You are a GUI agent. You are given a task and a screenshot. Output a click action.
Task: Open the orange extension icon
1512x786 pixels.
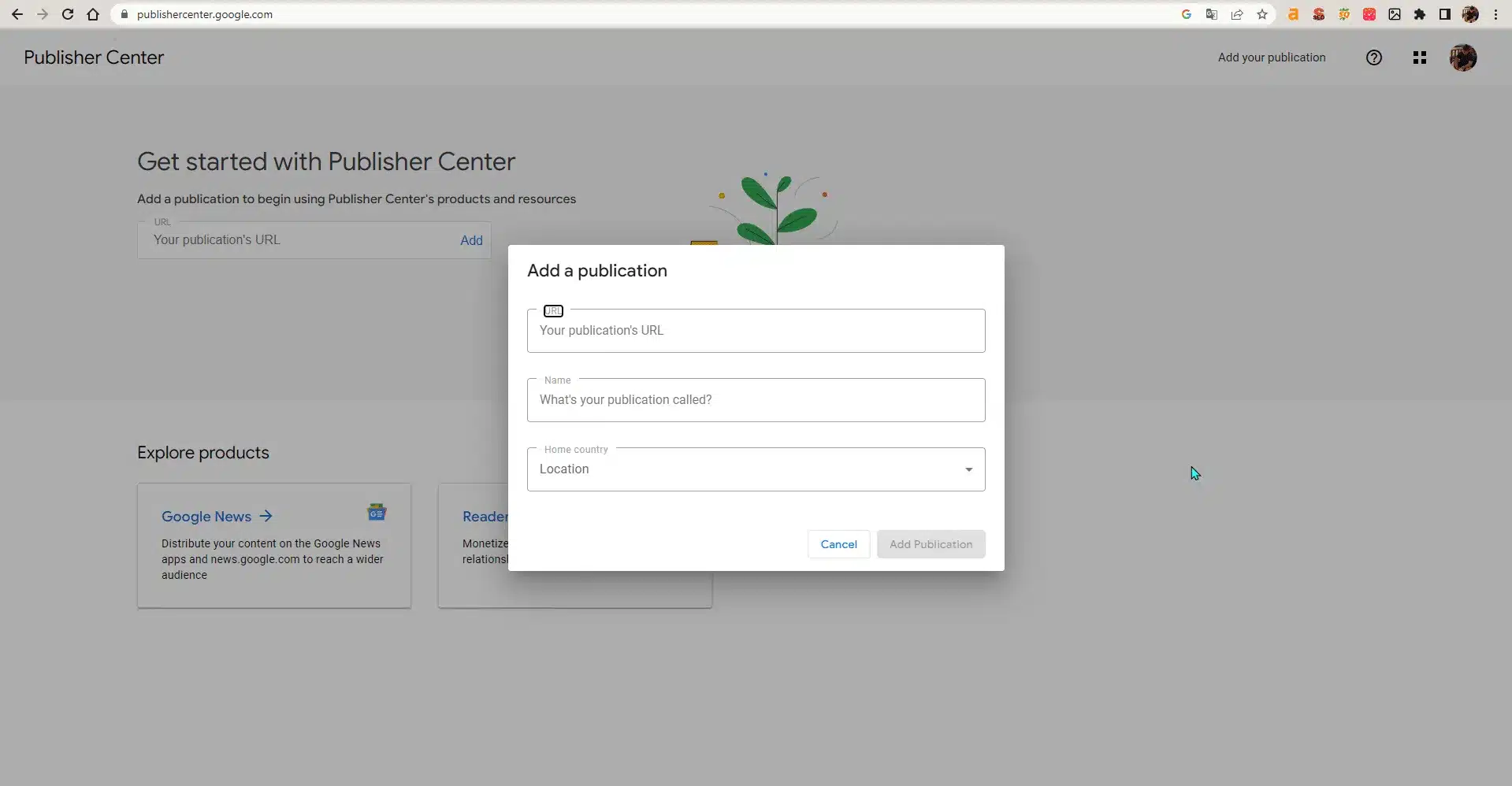1293,14
